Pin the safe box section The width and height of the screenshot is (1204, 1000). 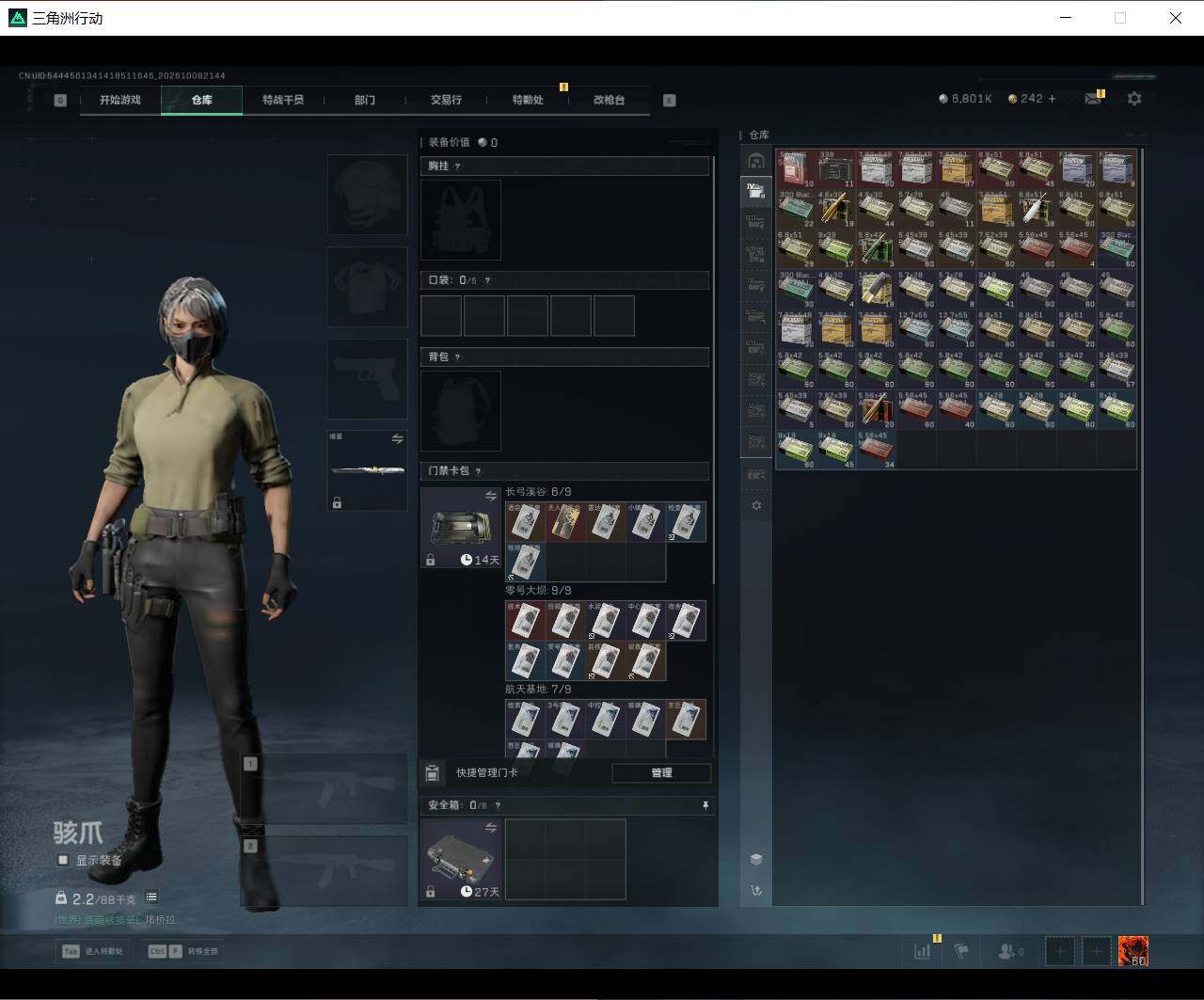705,805
